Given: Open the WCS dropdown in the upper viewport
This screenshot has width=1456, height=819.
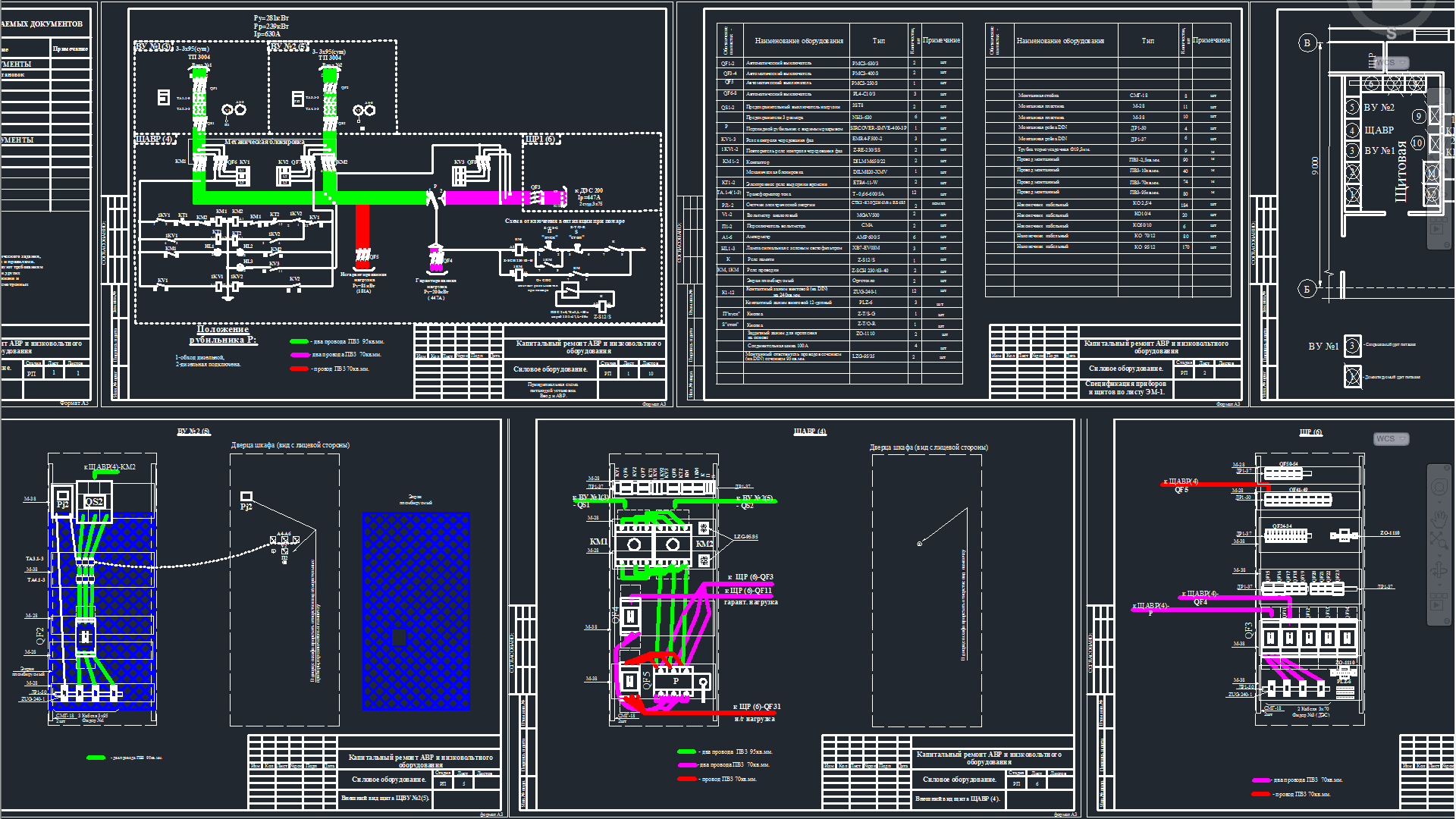Looking at the screenshot, I should tap(1392, 63).
